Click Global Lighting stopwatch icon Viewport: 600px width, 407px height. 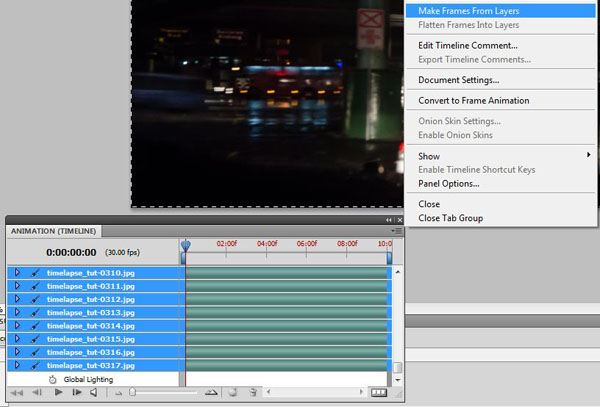[52, 379]
